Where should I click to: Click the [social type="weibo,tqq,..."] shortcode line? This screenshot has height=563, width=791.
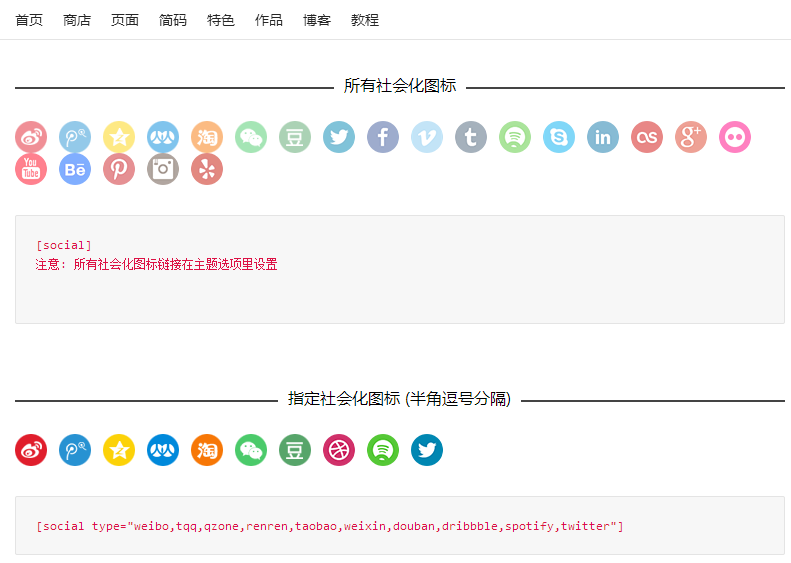[x=330, y=526]
